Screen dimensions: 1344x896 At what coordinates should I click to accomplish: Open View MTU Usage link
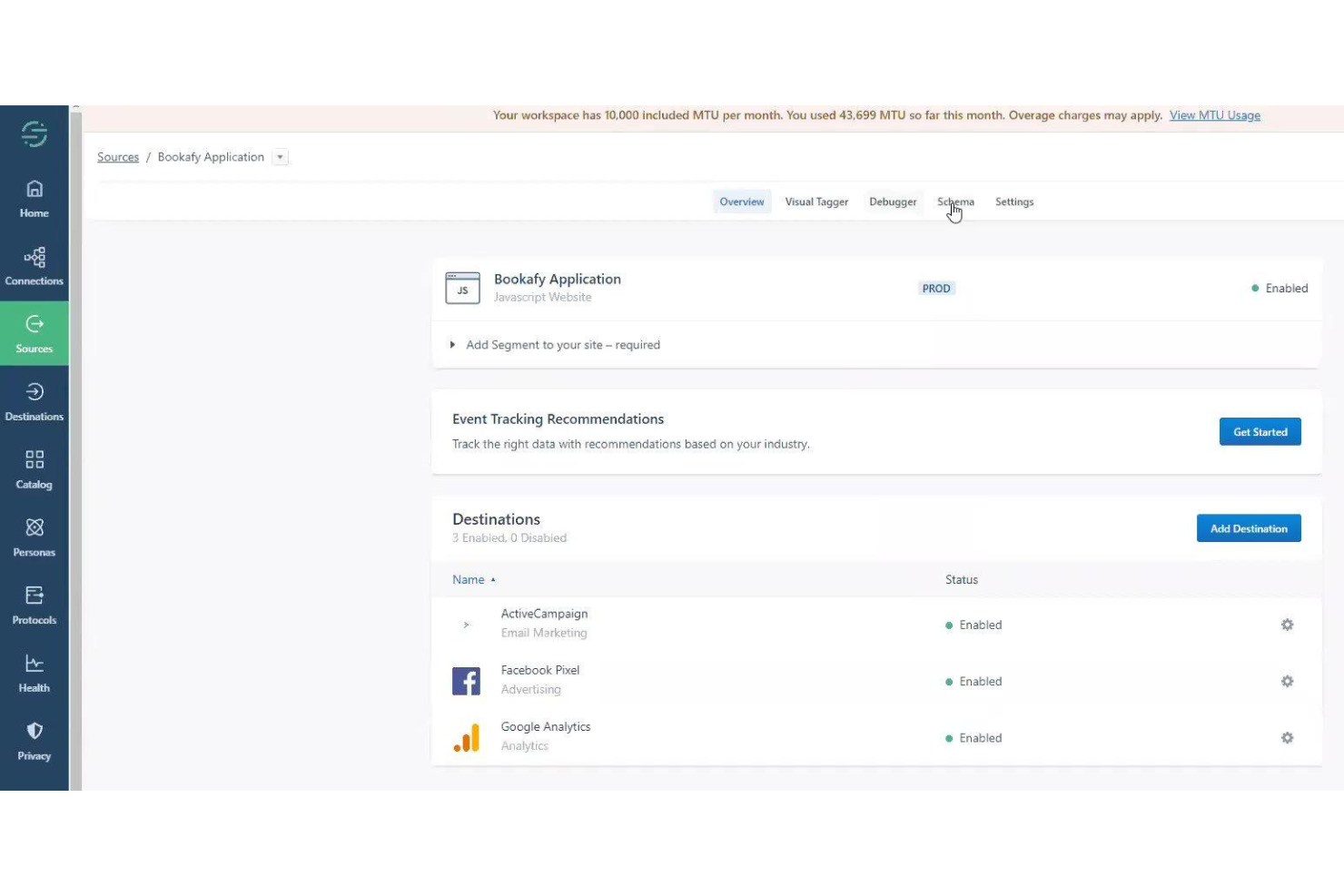[x=1214, y=115]
